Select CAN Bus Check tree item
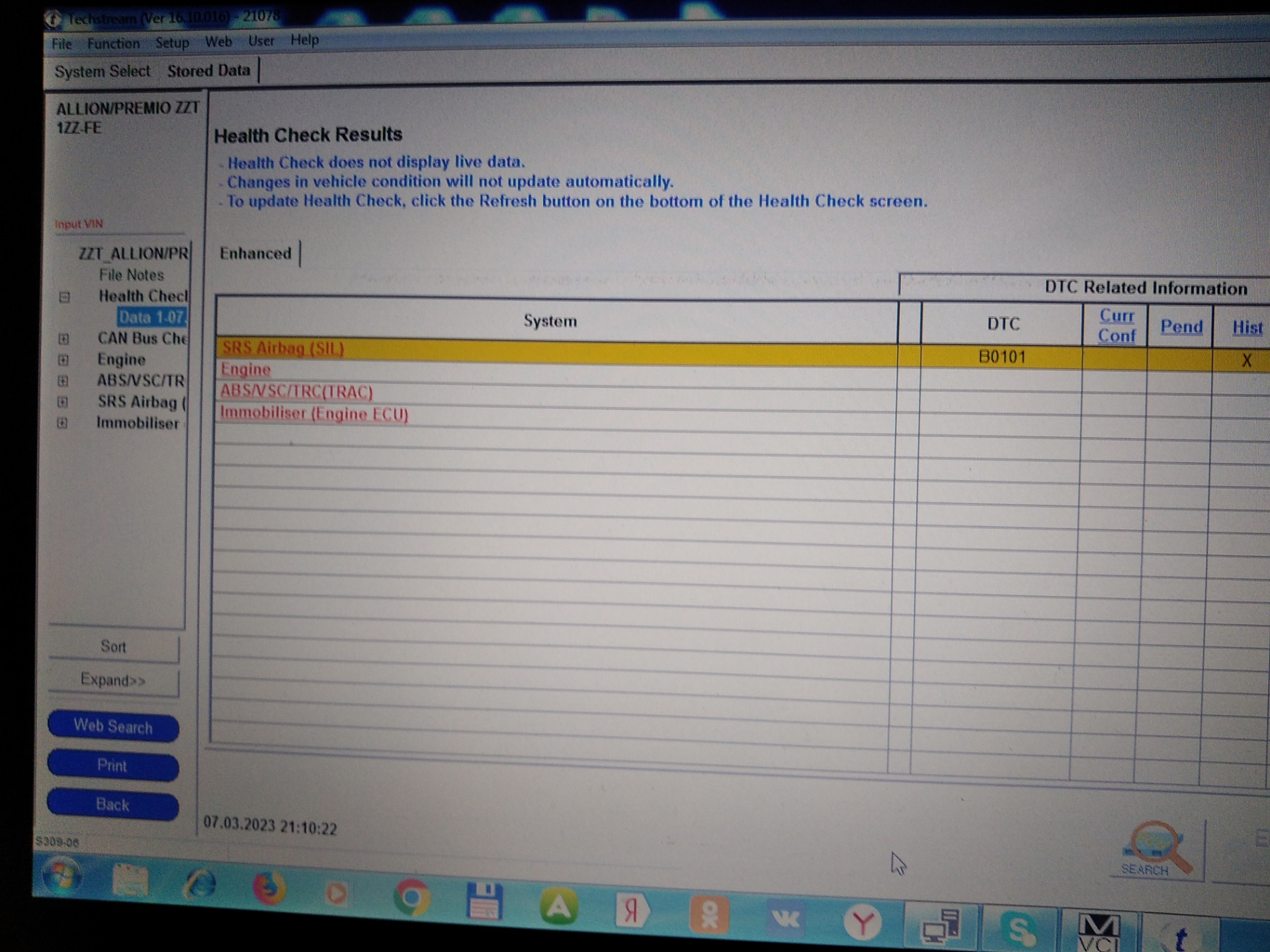1270x952 pixels. 142,338
